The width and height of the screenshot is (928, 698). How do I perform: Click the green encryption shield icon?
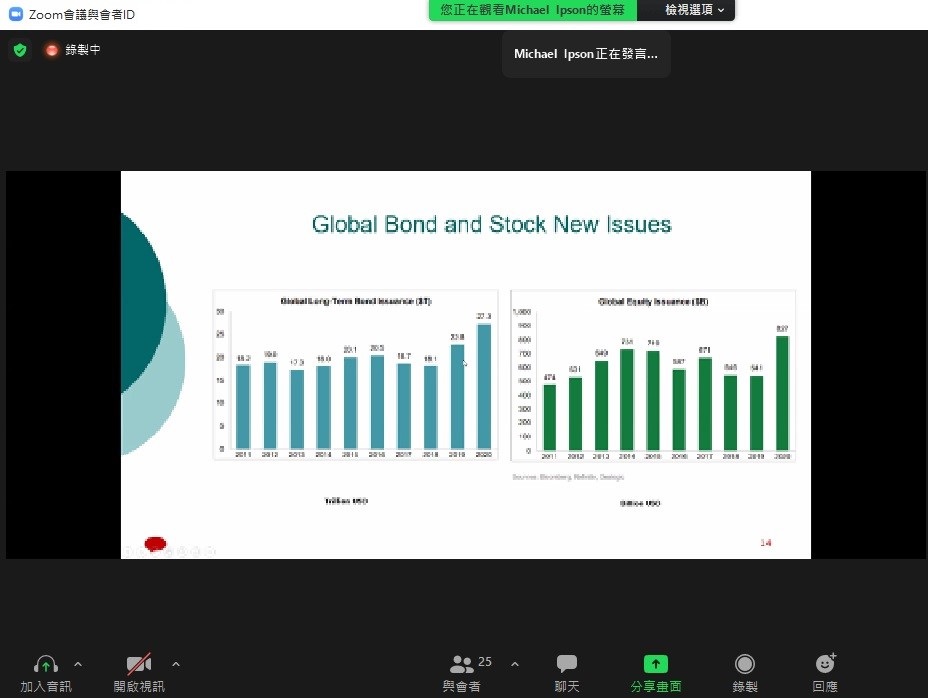20,50
